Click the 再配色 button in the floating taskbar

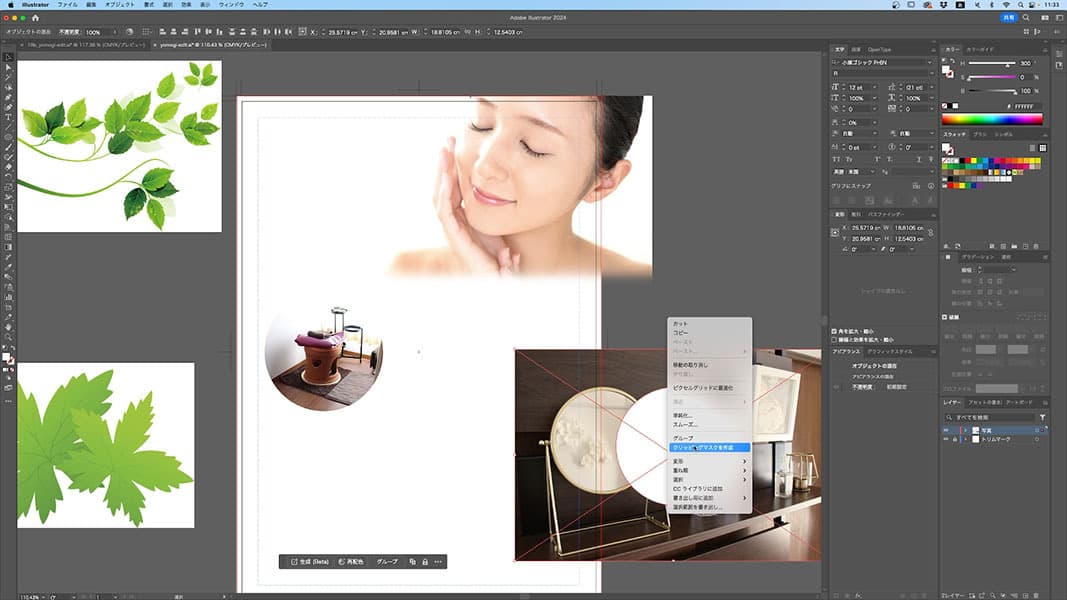point(350,562)
